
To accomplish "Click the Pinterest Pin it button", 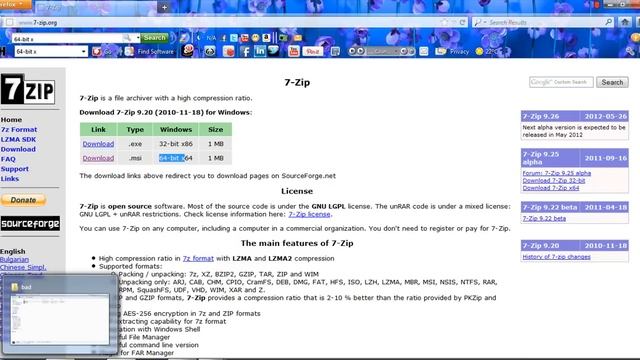I will click(312, 51).
